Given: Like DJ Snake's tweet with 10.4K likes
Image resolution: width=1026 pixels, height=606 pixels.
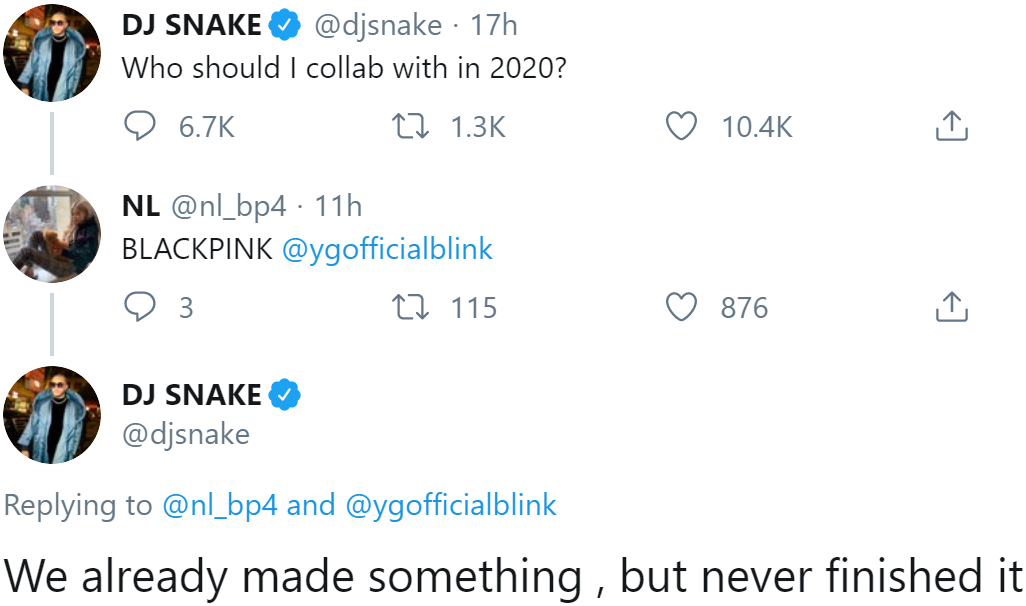Looking at the screenshot, I should (681, 126).
